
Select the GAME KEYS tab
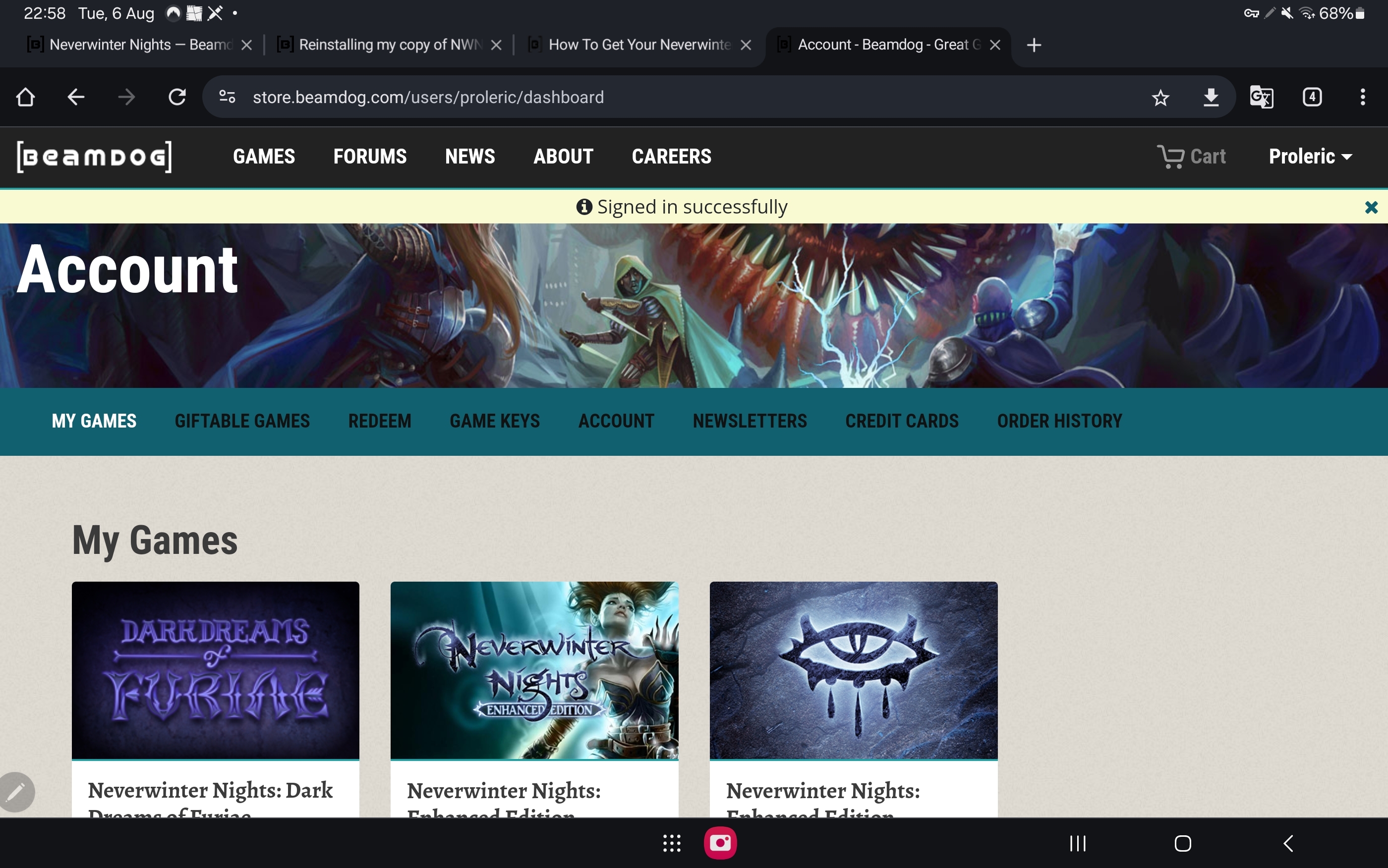tap(494, 421)
